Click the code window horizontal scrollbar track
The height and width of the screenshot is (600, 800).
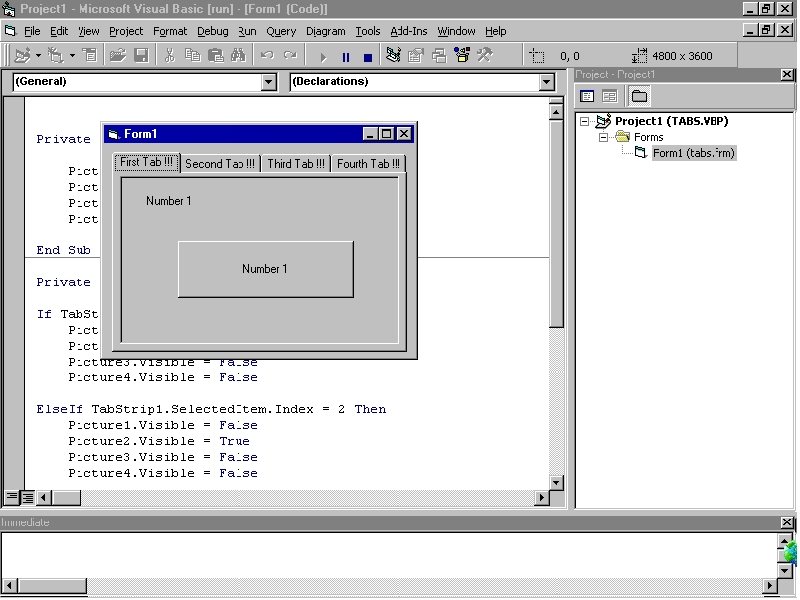point(300,497)
